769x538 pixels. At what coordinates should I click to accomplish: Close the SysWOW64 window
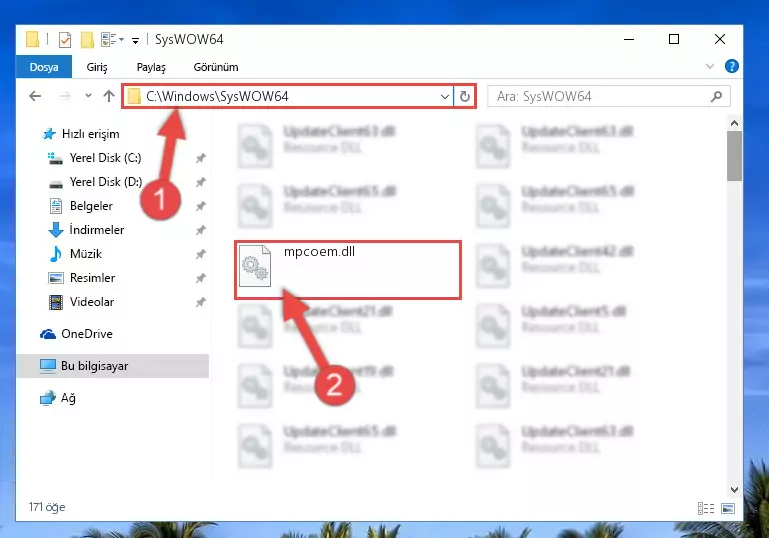point(719,39)
